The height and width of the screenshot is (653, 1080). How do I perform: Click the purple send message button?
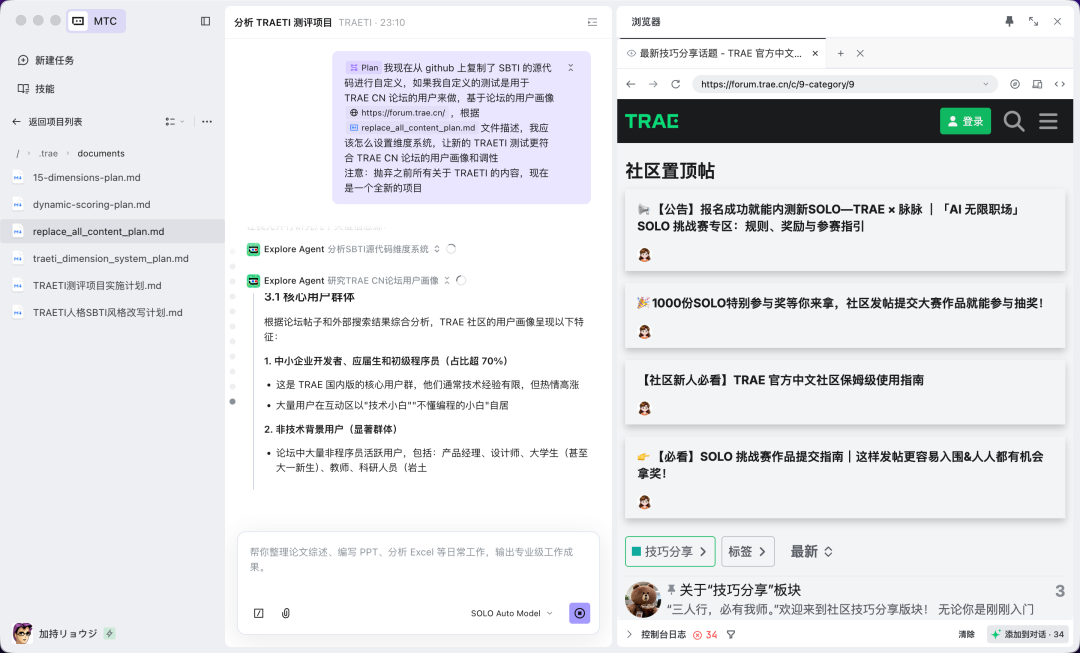point(579,613)
